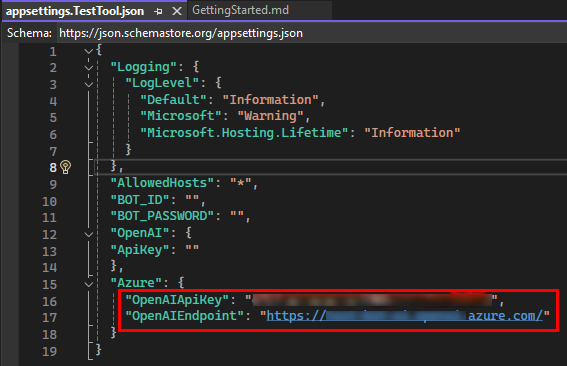
Task: Click the "Default" key on line 4
Action: pos(173,100)
